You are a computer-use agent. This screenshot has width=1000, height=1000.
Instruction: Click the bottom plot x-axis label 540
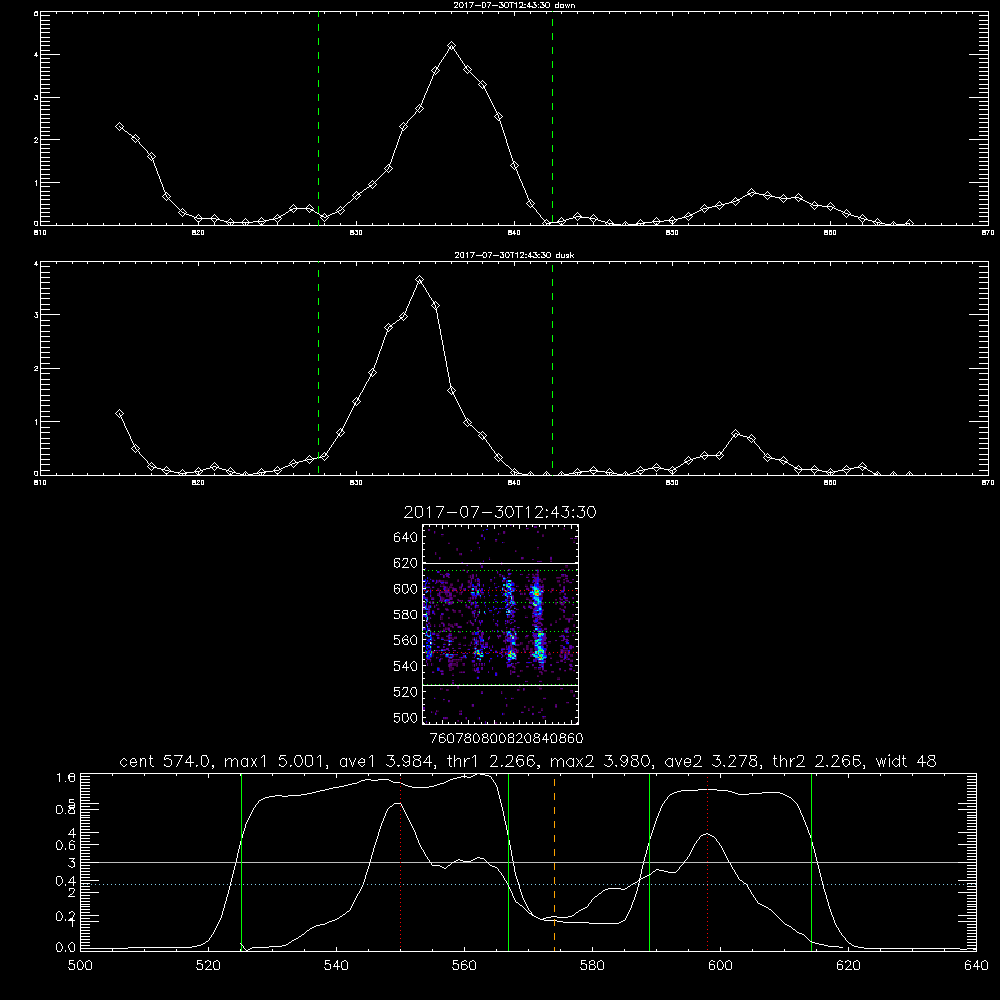336,966
